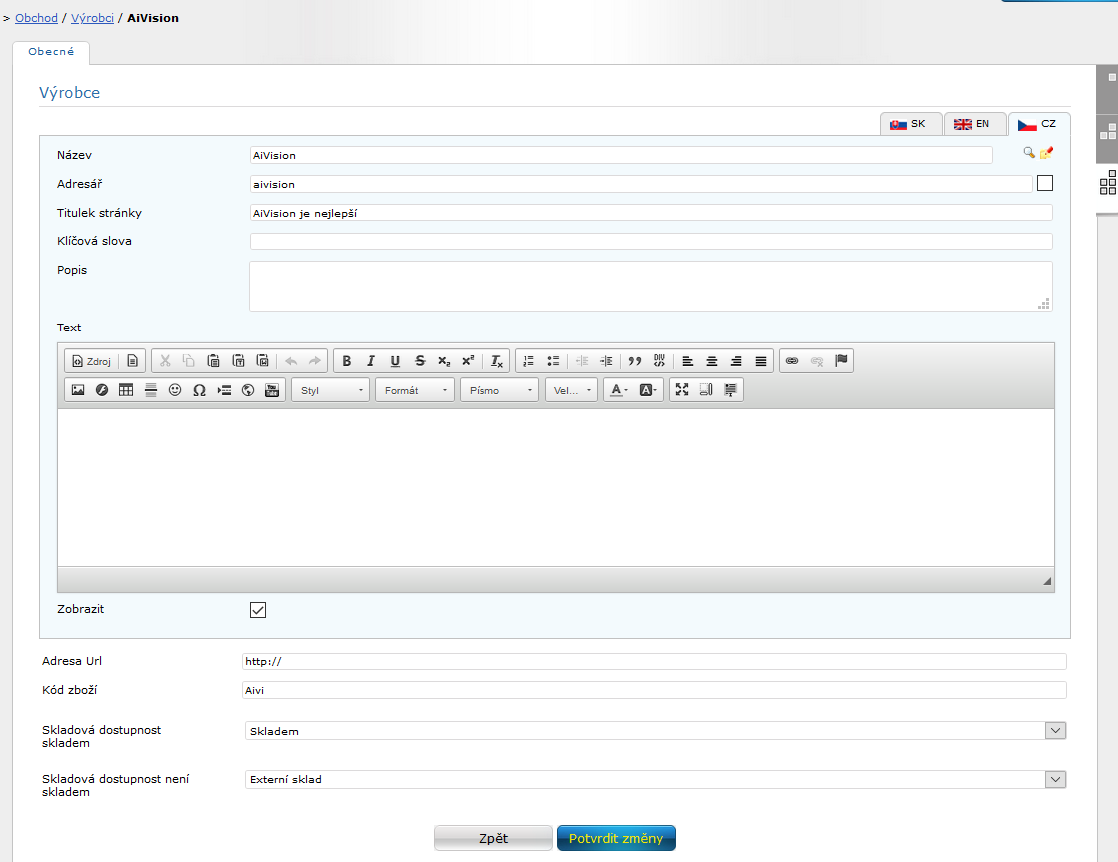1118x862 pixels.
Task: Apply subscript formatting
Action: click(x=444, y=361)
